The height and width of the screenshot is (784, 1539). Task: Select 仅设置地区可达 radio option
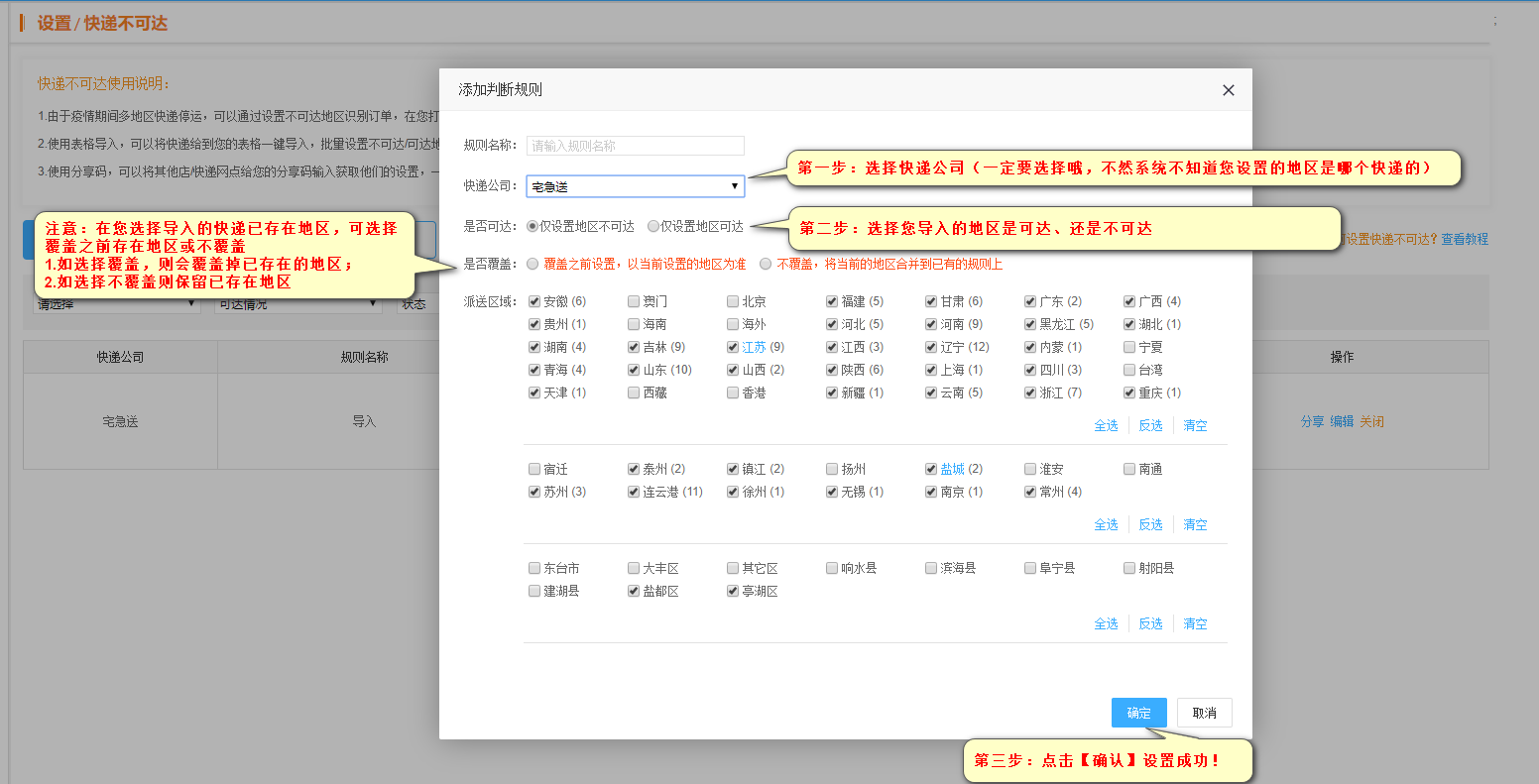(652, 226)
